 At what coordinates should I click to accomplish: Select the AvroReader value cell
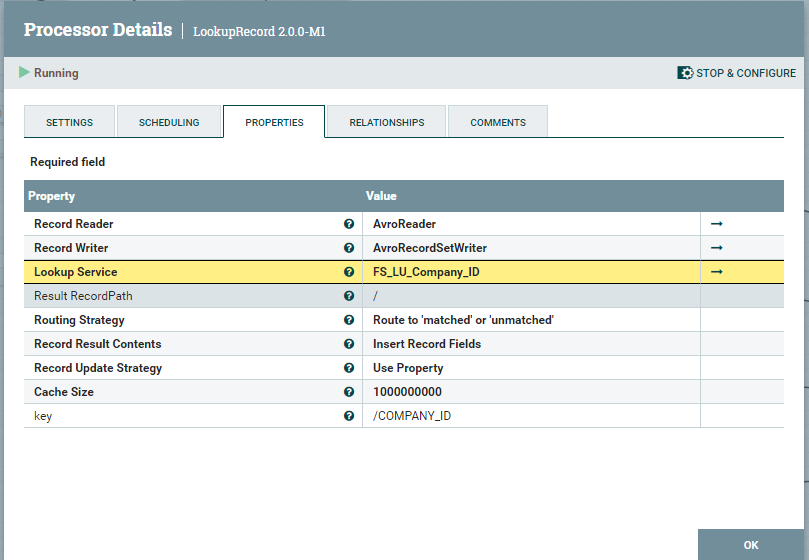531,224
